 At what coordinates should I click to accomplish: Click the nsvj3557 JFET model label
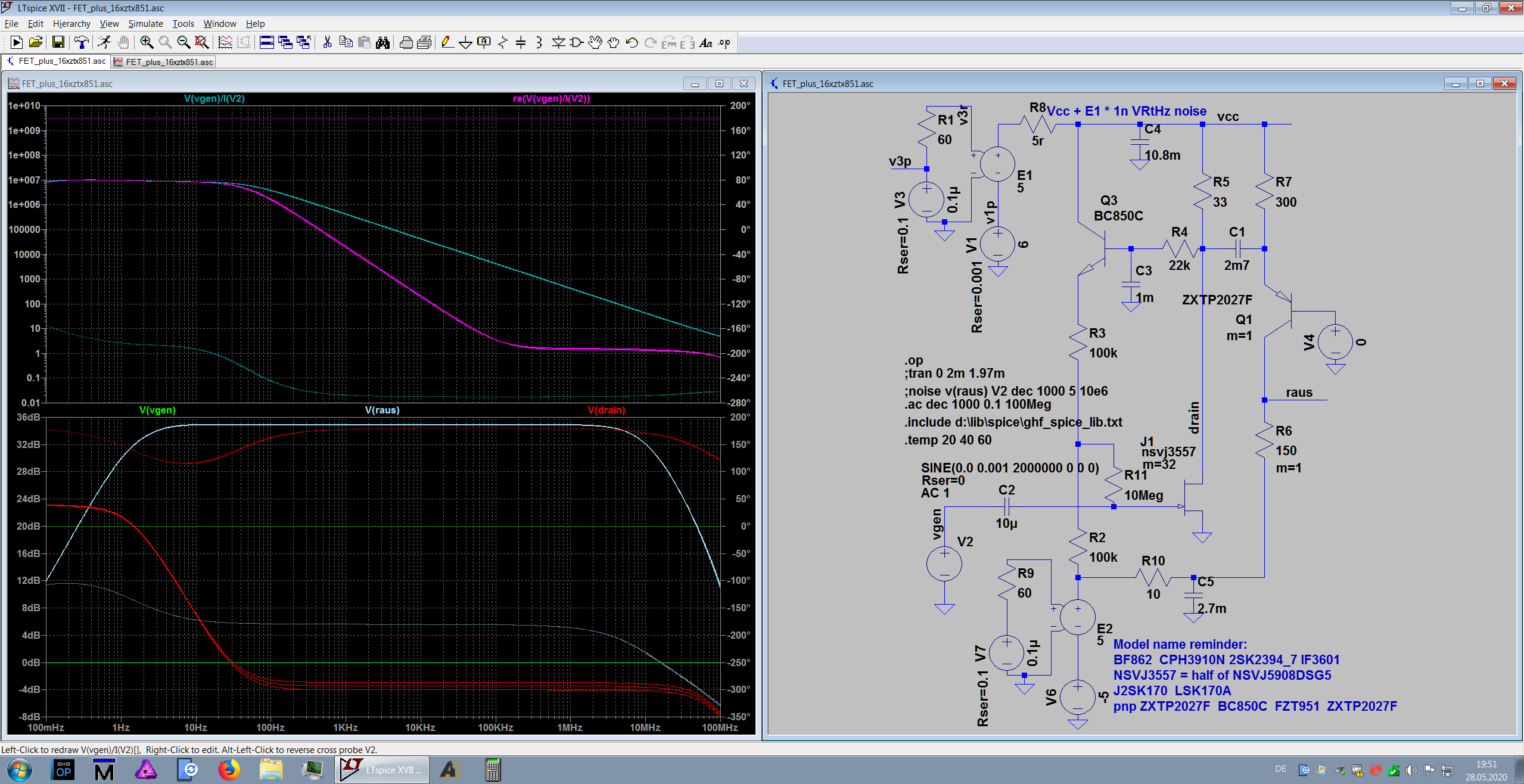[x=1168, y=452]
